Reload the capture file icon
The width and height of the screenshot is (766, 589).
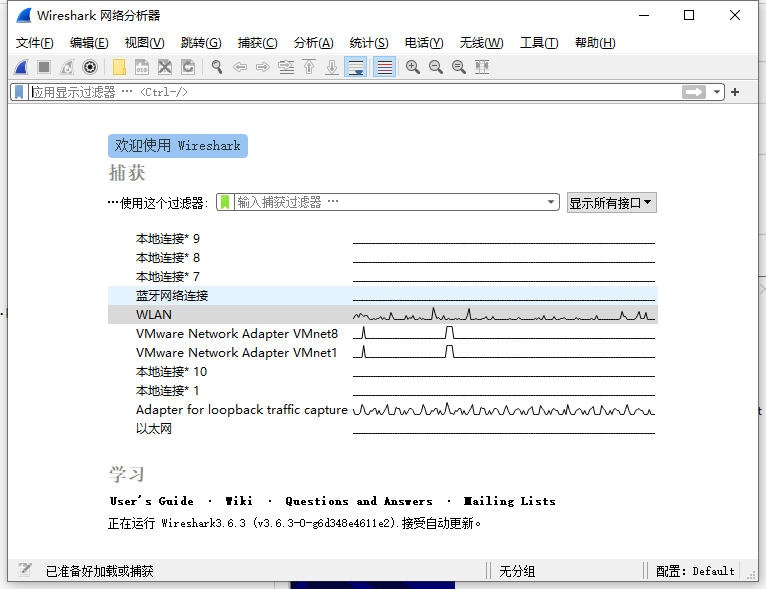pyautogui.click(x=188, y=67)
